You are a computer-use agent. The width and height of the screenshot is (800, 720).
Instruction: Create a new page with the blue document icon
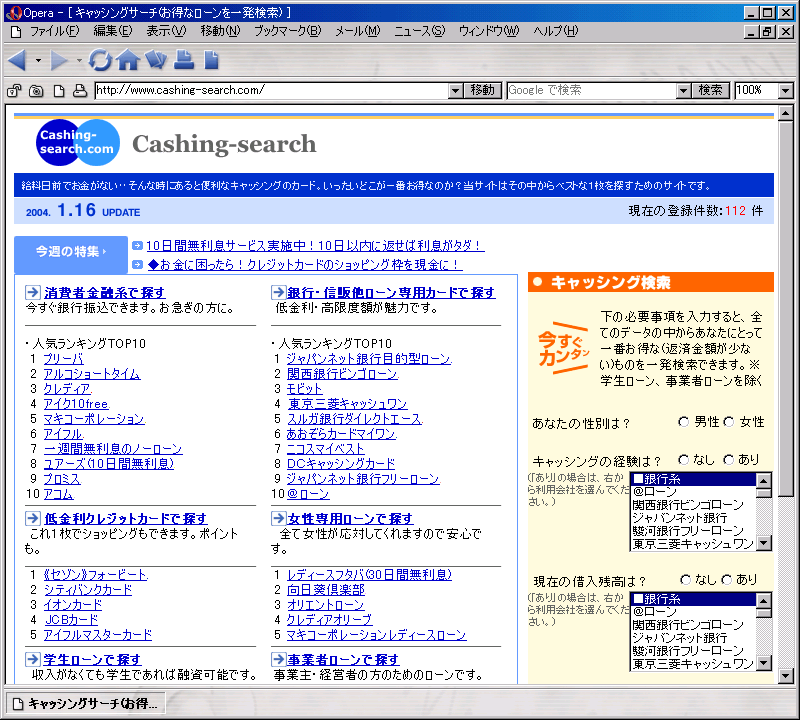[211, 60]
